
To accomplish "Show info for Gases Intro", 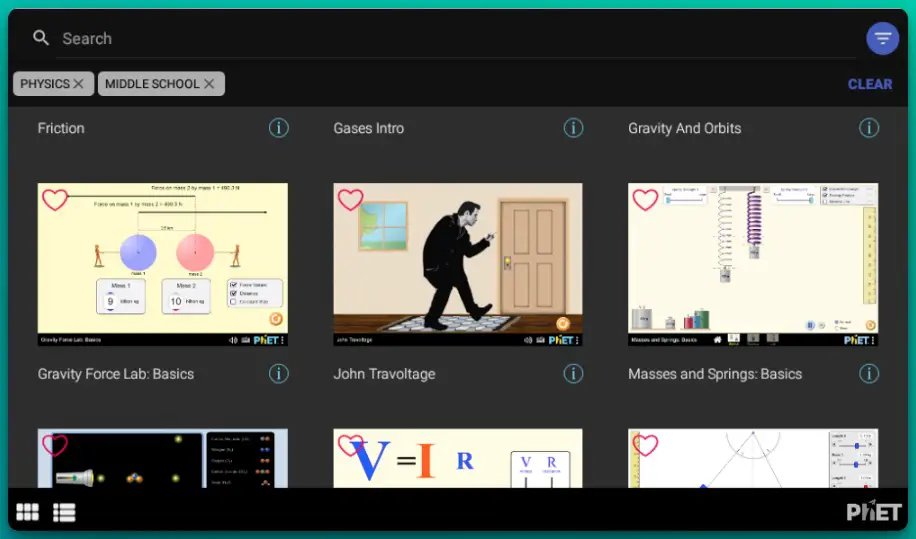I will 573,128.
